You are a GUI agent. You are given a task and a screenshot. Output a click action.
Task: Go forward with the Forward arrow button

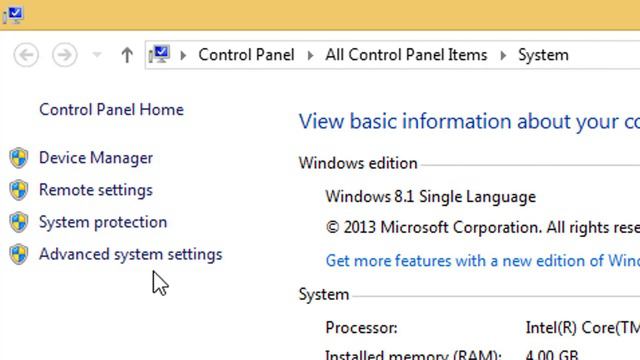[64, 55]
